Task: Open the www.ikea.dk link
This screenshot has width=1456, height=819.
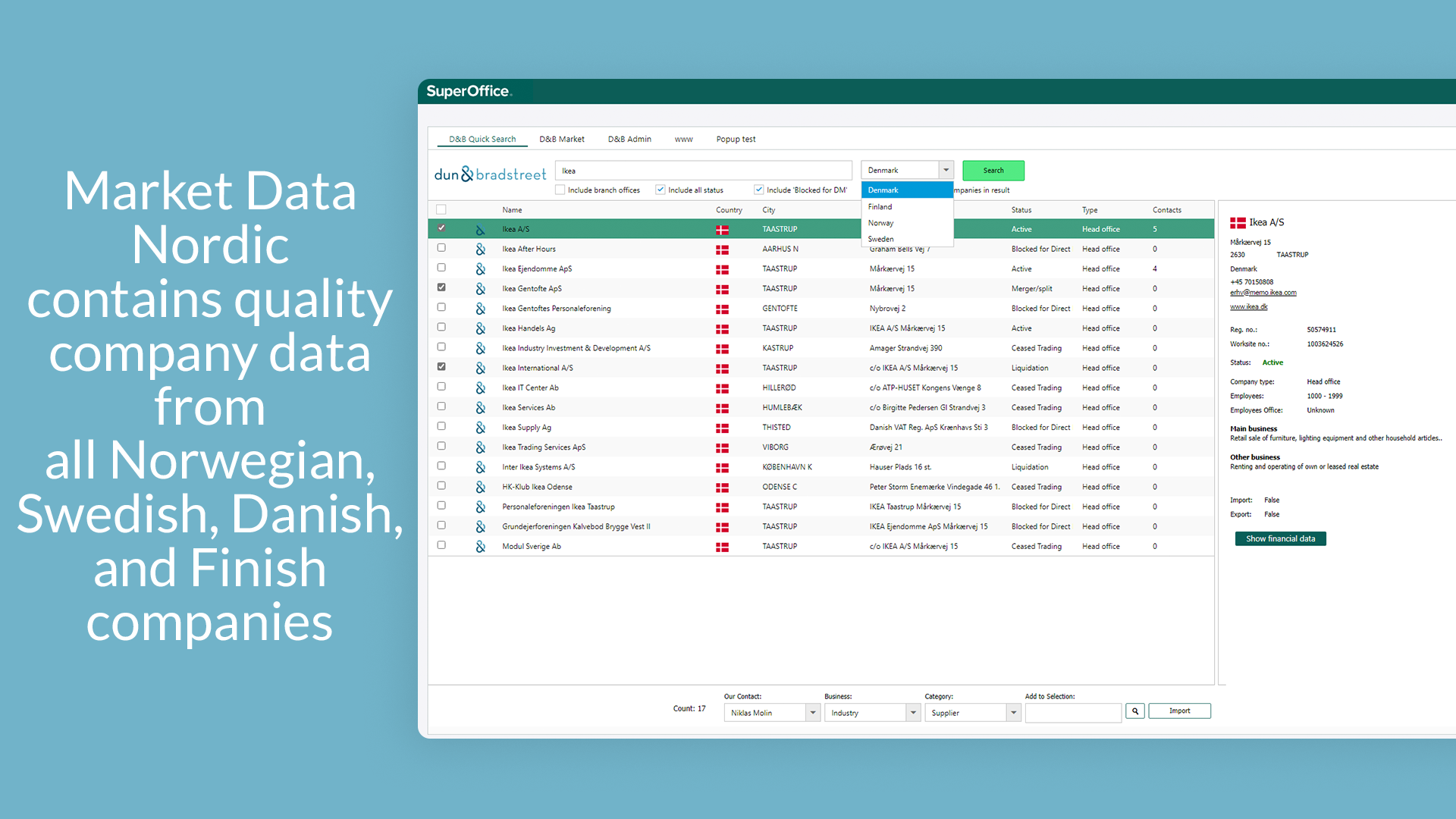Action: pos(1248,307)
